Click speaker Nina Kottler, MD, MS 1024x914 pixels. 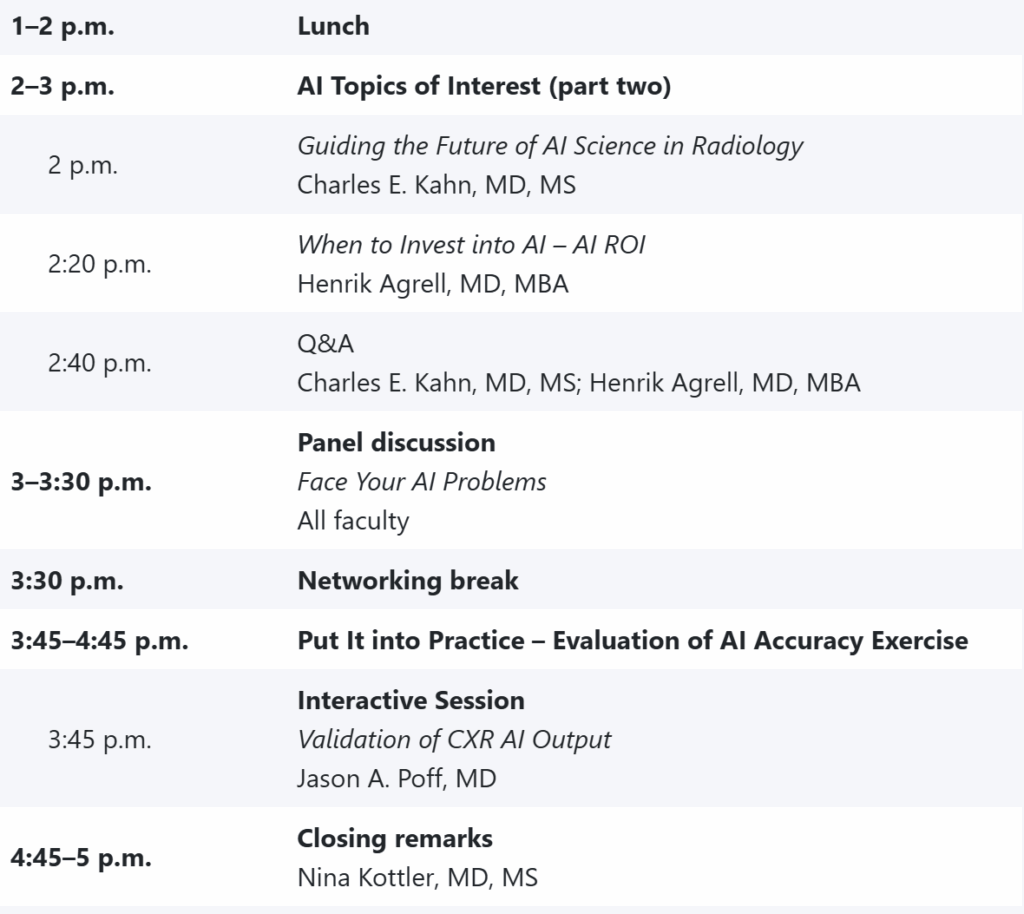[x=417, y=878]
